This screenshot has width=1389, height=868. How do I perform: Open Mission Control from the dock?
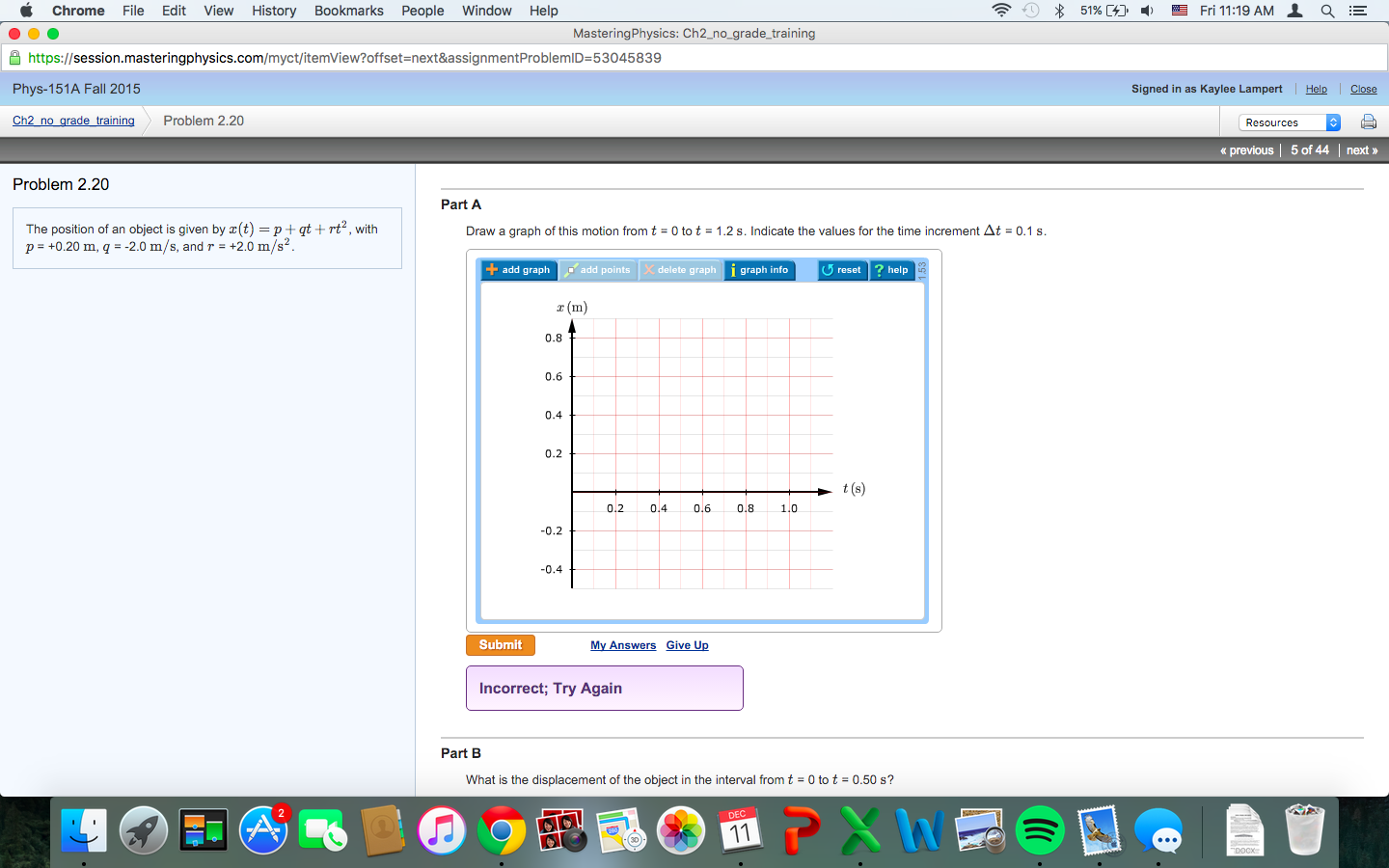pyautogui.click(x=204, y=830)
